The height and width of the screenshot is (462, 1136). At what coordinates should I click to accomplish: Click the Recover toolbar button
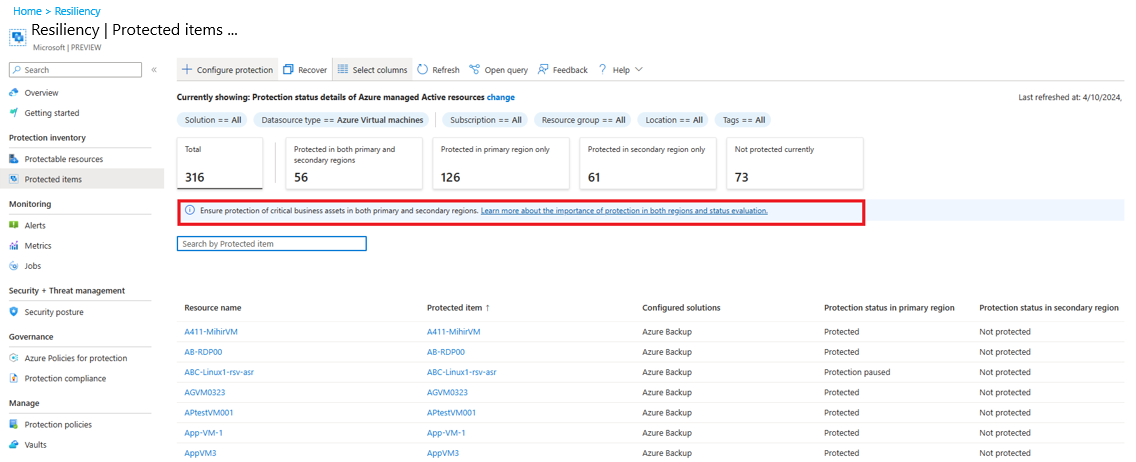[305, 70]
